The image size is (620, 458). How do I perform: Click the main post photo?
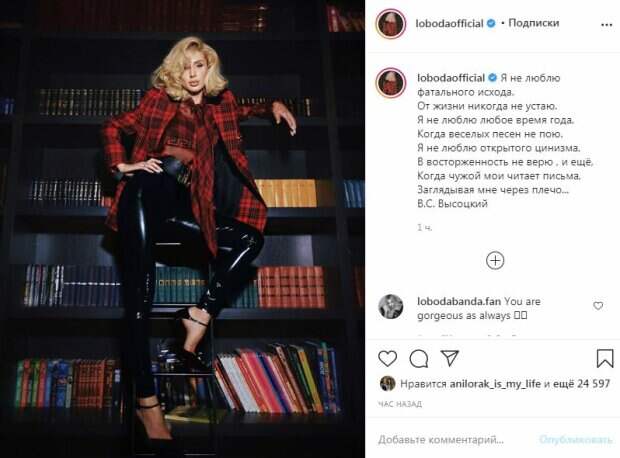182,229
